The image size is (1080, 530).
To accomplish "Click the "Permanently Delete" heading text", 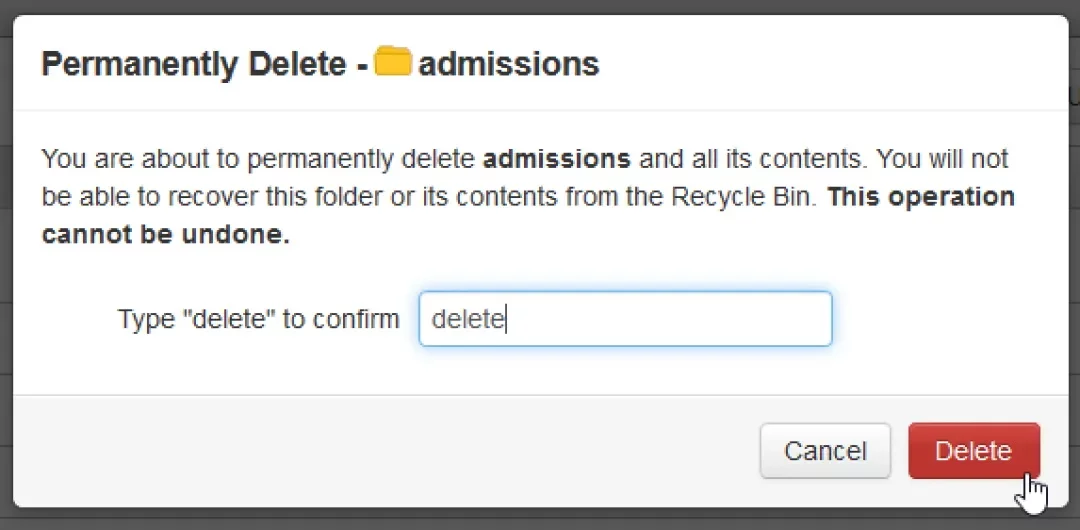I will pos(193,65).
